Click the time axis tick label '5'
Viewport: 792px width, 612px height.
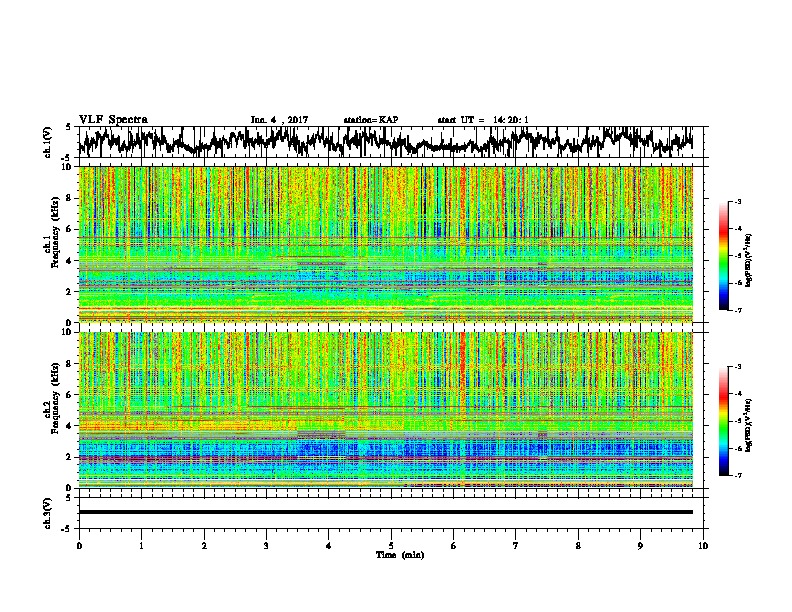coord(391,546)
